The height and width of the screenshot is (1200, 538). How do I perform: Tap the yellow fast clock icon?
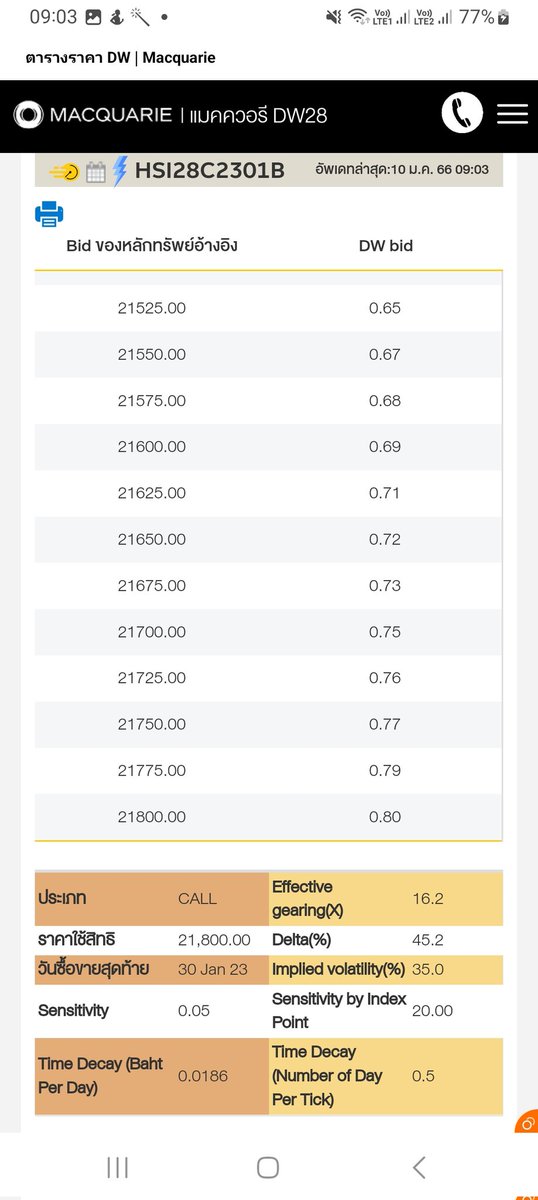[64, 171]
